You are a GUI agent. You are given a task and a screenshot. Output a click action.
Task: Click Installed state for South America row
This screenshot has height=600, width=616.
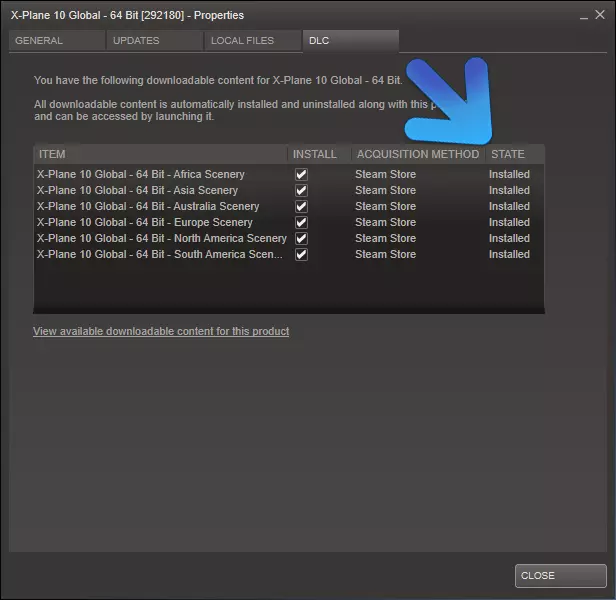(509, 255)
